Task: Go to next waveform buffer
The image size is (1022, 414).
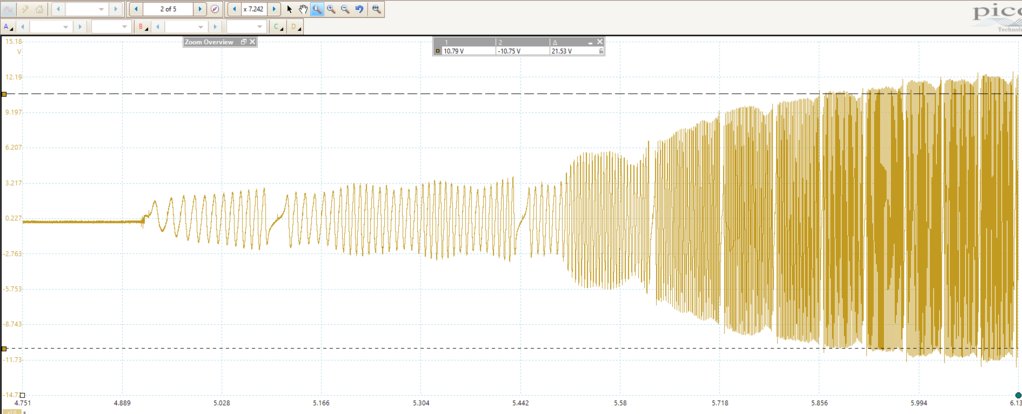Action: [x=200, y=9]
